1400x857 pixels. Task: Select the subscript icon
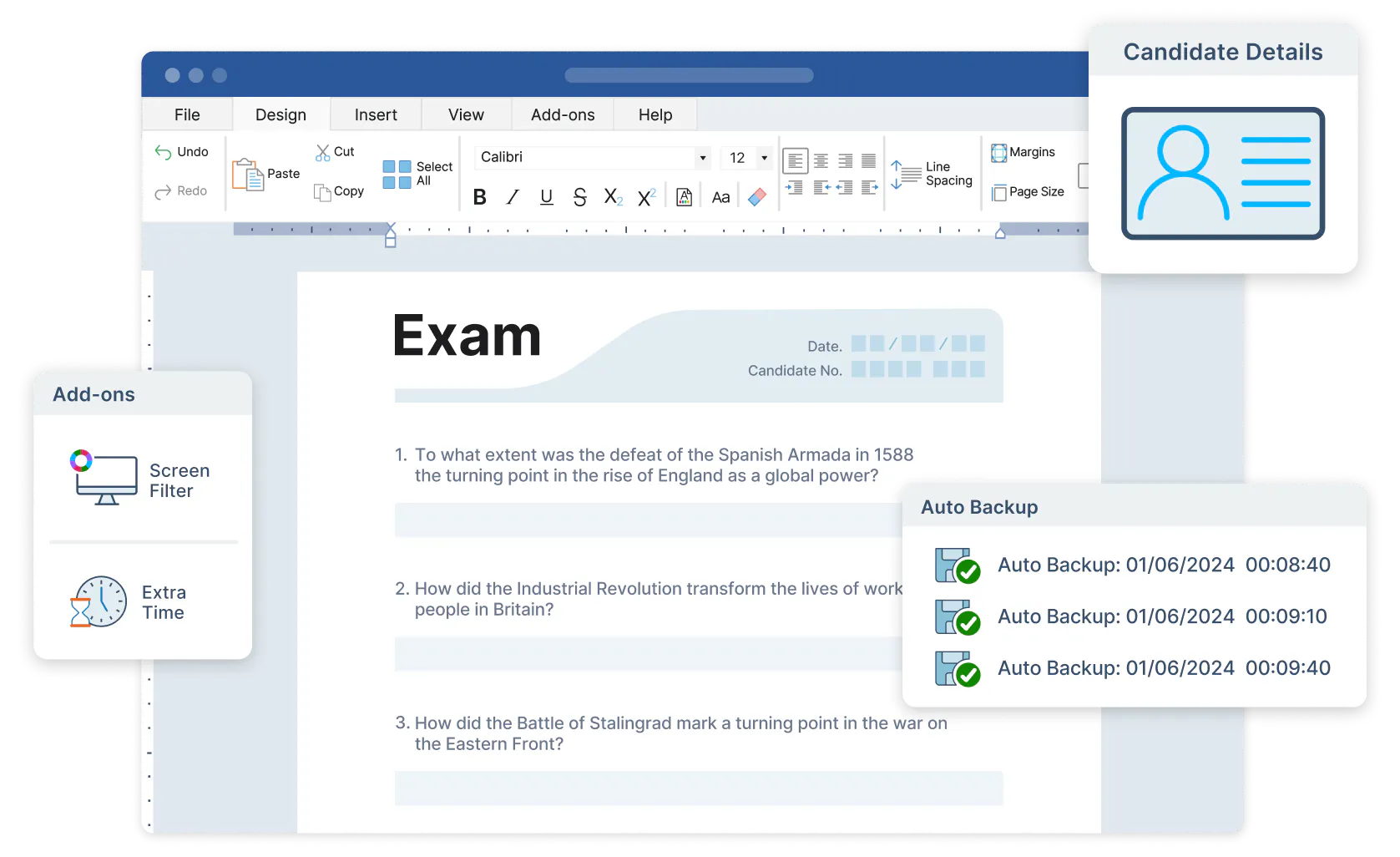pyautogui.click(x=613, y=196)
